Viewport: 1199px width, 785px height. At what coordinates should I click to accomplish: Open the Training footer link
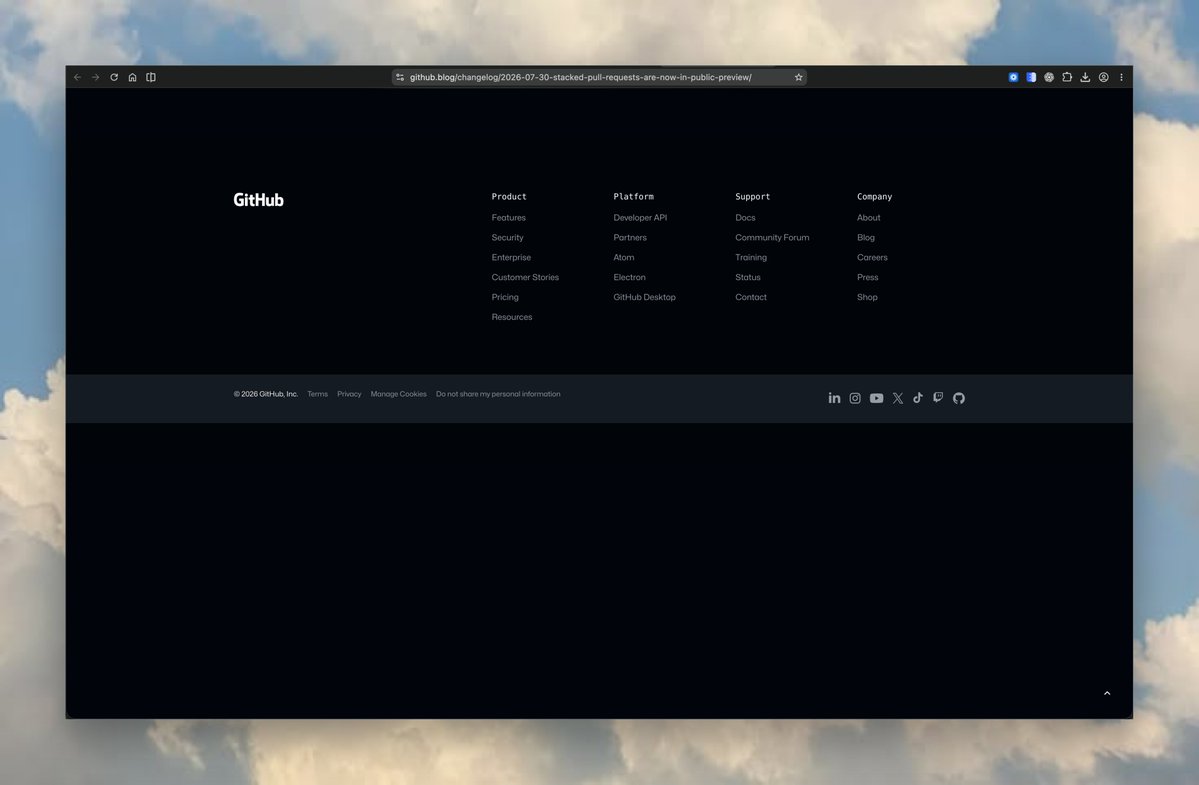click(750, 258)
